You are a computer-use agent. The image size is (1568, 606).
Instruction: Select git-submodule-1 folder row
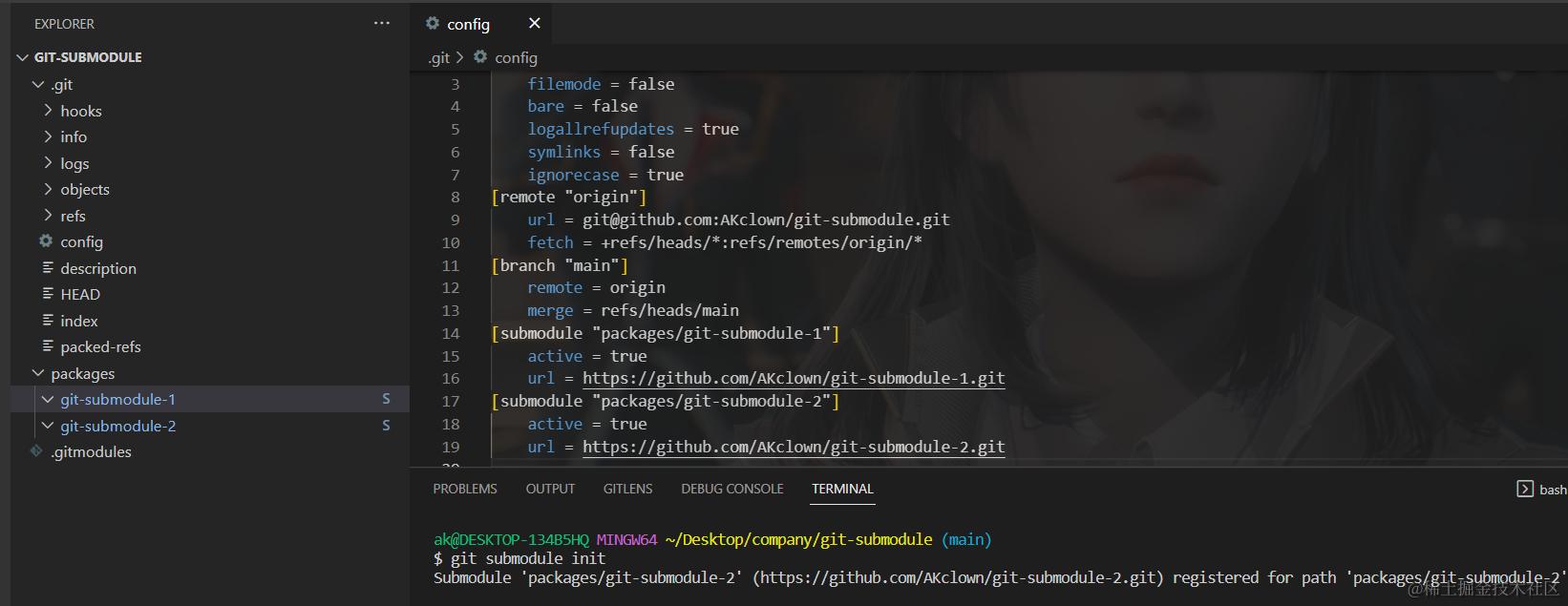(x=210, y=399)
